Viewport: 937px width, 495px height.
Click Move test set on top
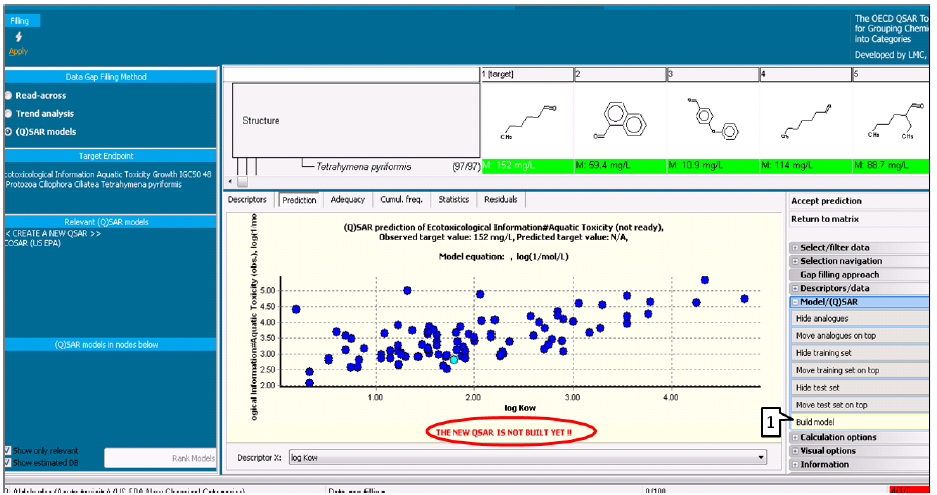859,405
